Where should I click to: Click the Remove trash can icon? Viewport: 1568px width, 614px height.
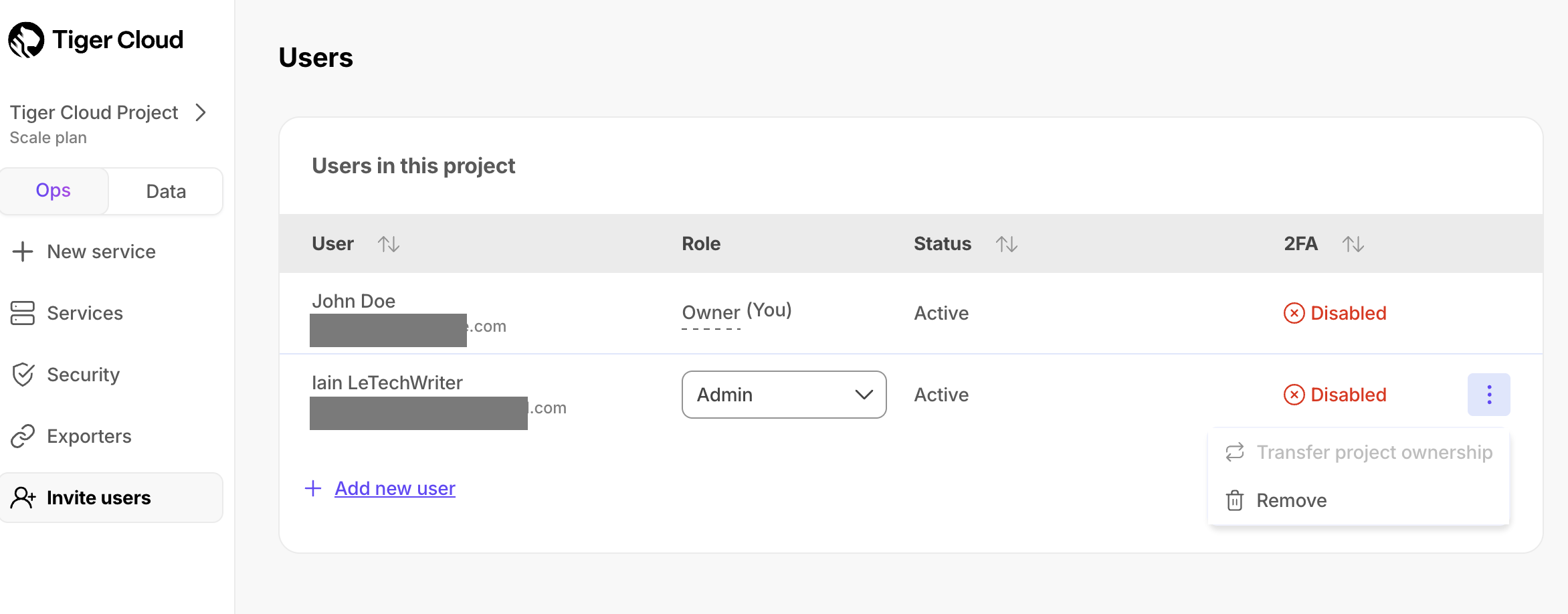[1235, 500]
